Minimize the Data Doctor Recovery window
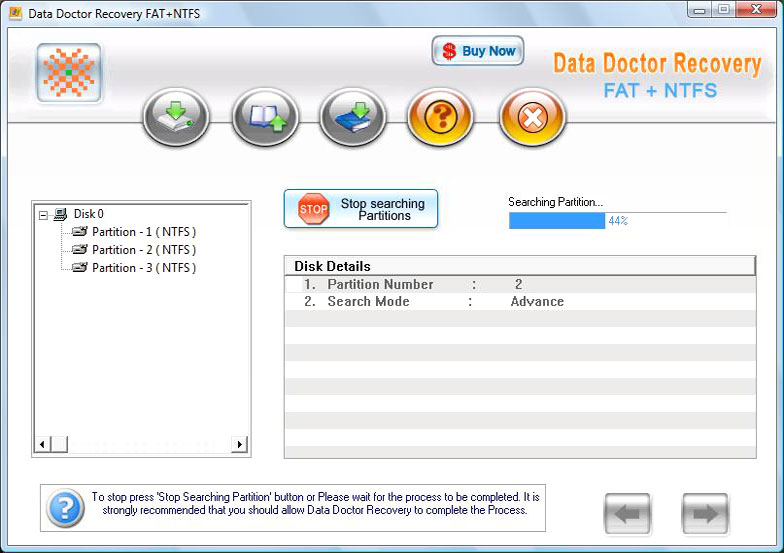 [700, 10]
